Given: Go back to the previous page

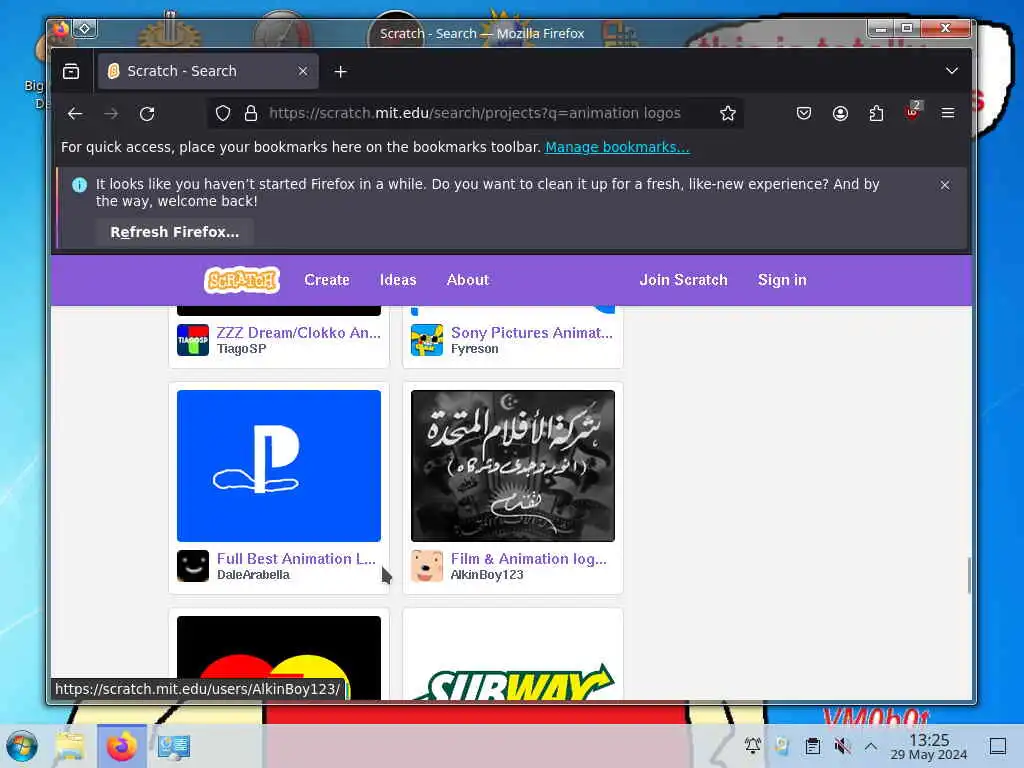Looking at the screenshot, I should (x=75, y=114).
